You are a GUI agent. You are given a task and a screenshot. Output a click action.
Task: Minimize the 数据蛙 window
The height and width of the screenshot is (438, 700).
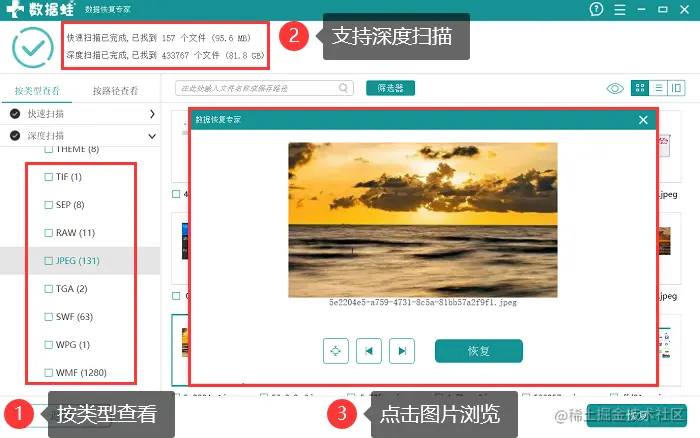tap(642, 9)
